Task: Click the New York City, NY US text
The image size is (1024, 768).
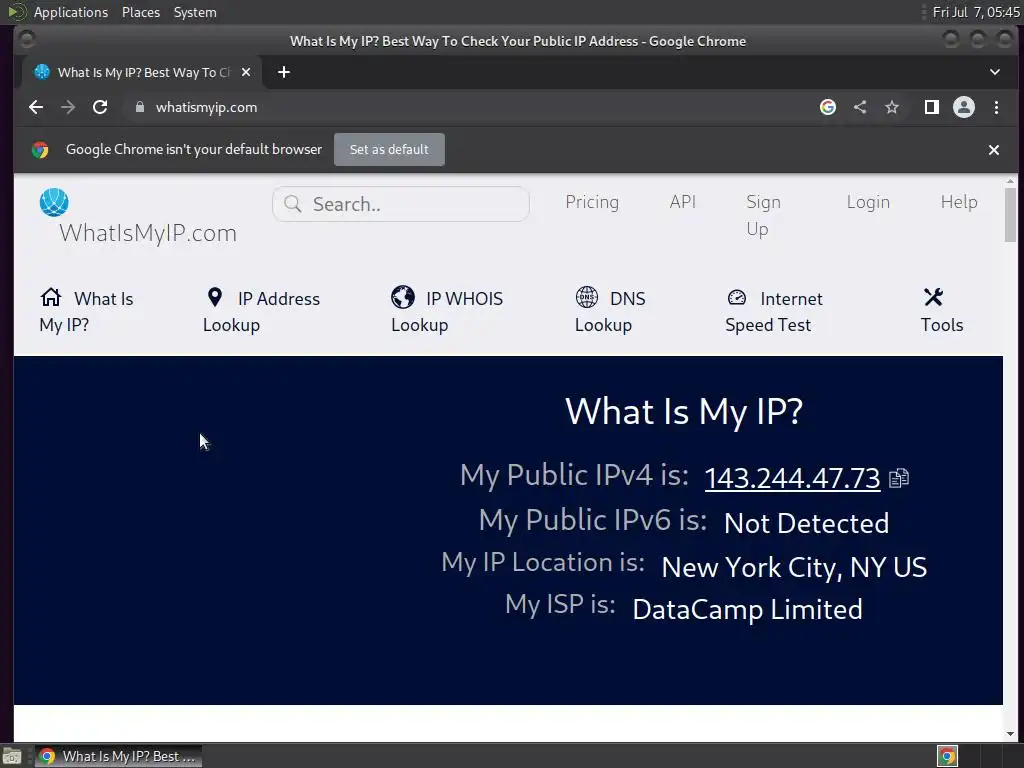Action: (x=794, y=567)
